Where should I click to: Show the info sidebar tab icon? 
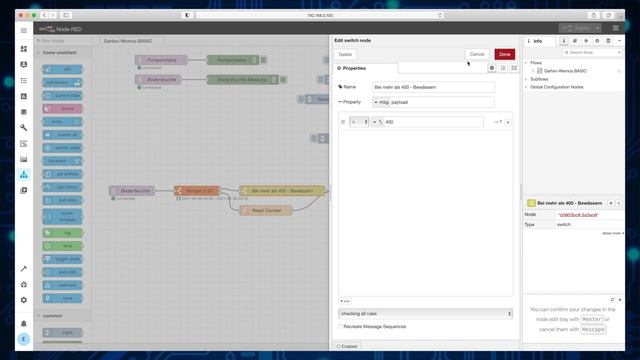[x=564, y=41]
